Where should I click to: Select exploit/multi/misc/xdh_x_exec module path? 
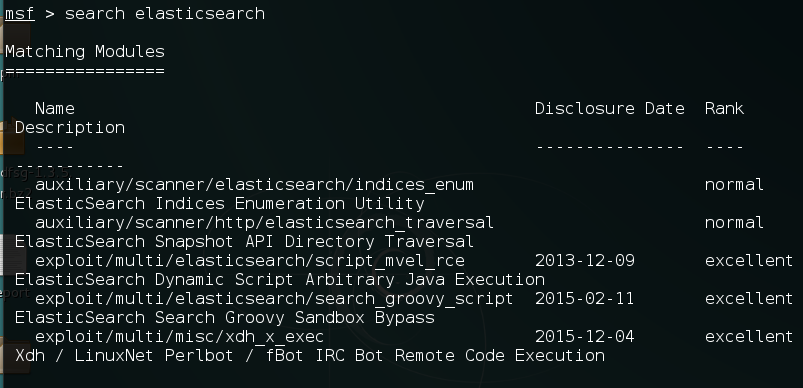tap(179, 336)
